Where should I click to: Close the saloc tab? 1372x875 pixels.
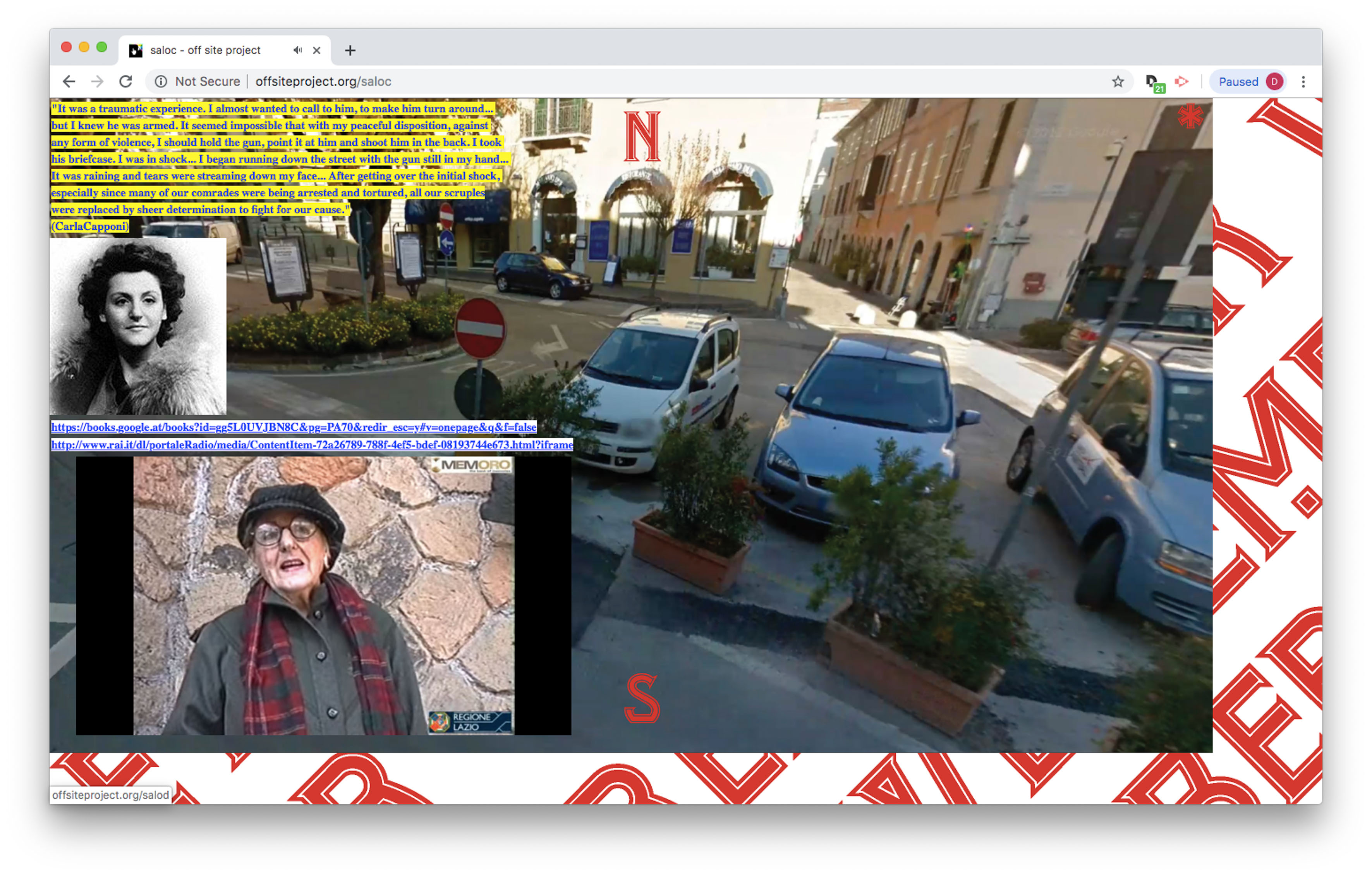point(317,50)
